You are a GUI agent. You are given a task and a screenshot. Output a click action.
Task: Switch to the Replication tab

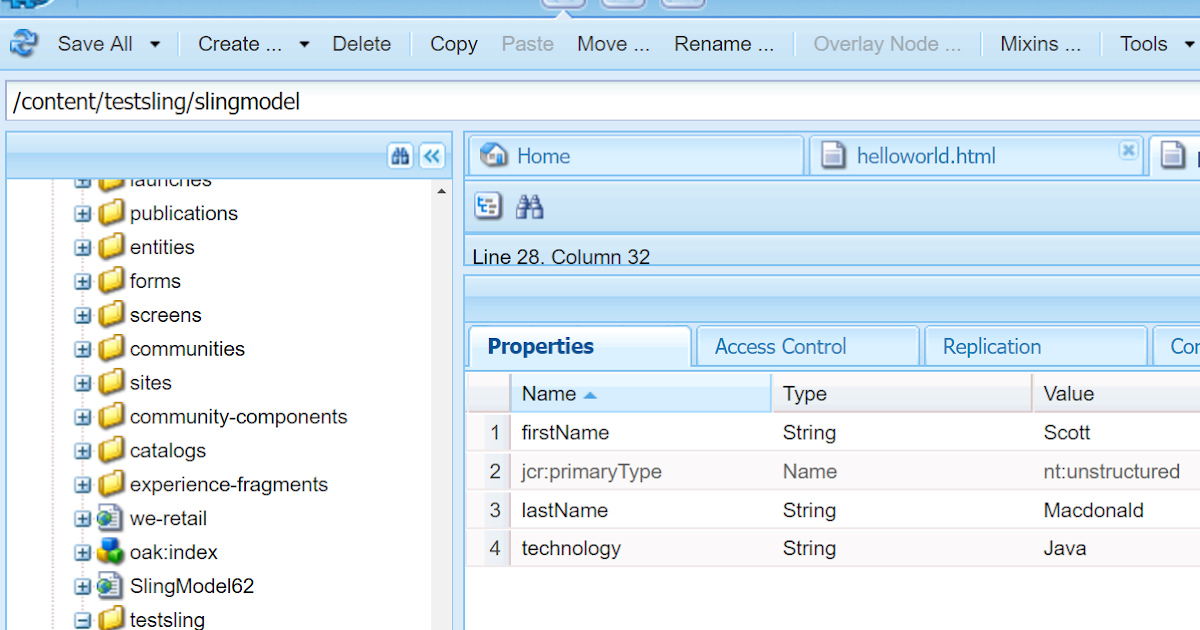click(990, 346)
